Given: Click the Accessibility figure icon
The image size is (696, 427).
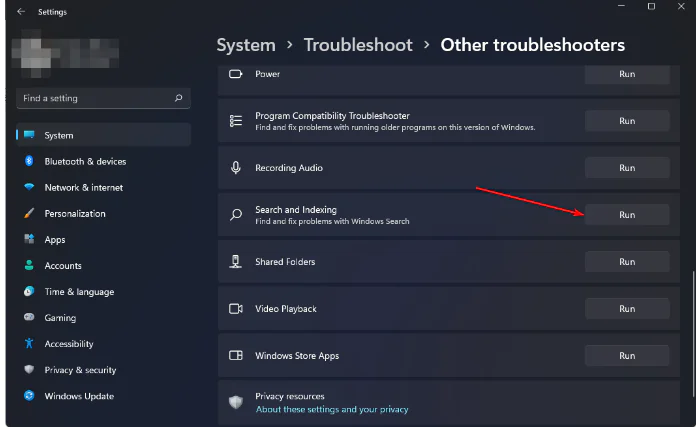Looking at the screenshot, I should [x=29, y=343].
